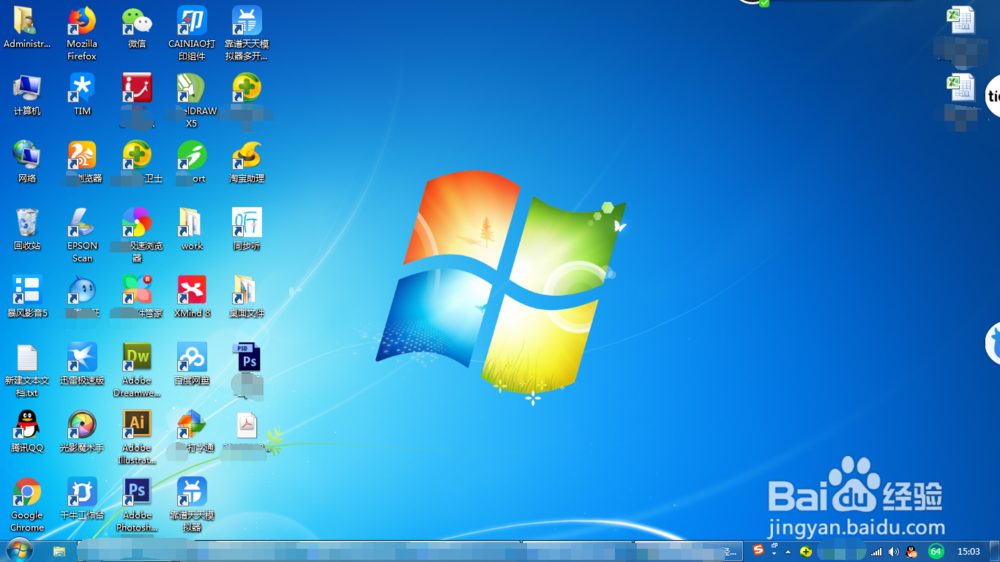Open 千牛工作台 shortcut
This screenshot has height=562, width=1000.
point(82,499)
